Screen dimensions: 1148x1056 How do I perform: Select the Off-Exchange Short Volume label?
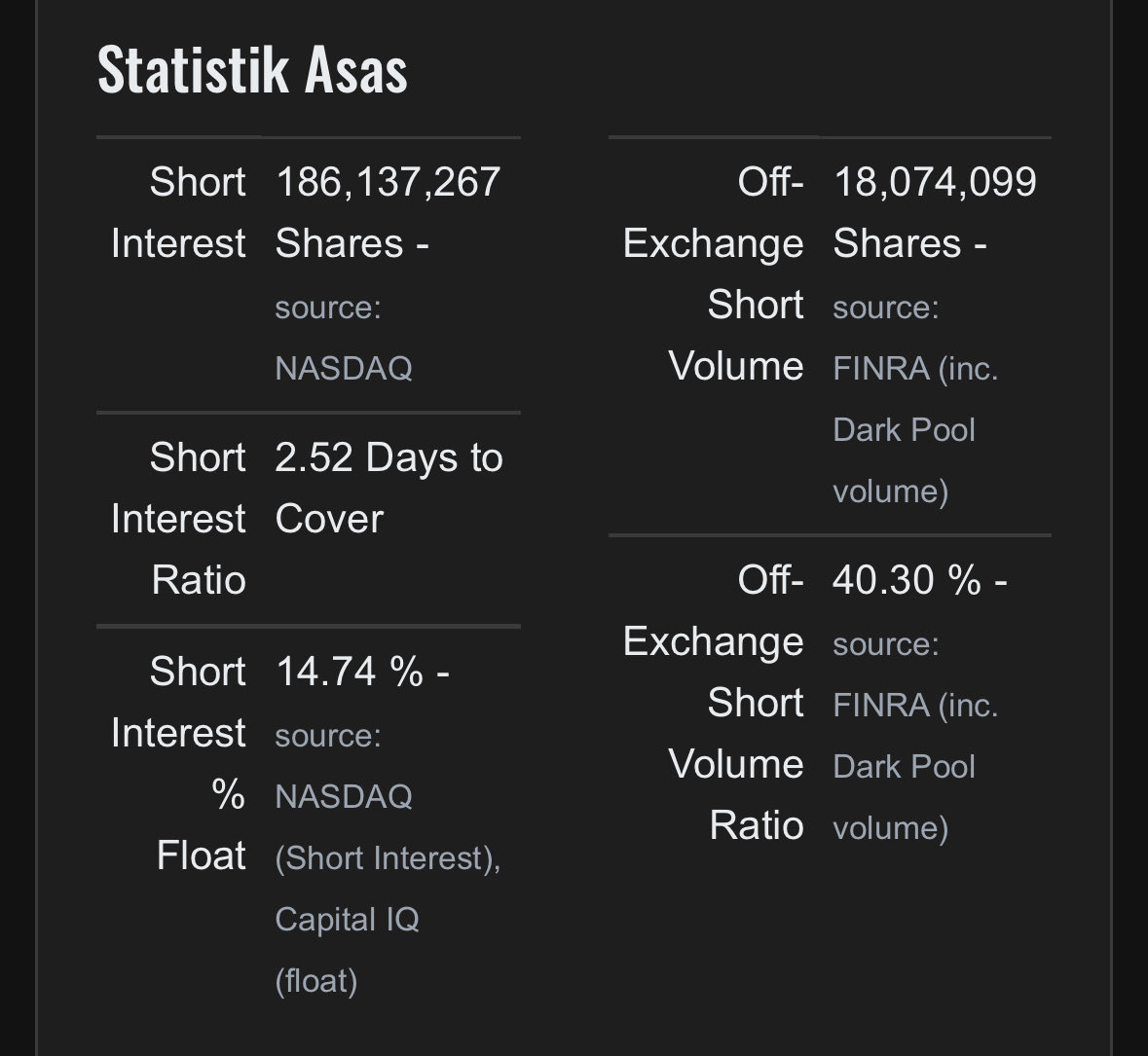pyautogui.click(x=714, y=273)
